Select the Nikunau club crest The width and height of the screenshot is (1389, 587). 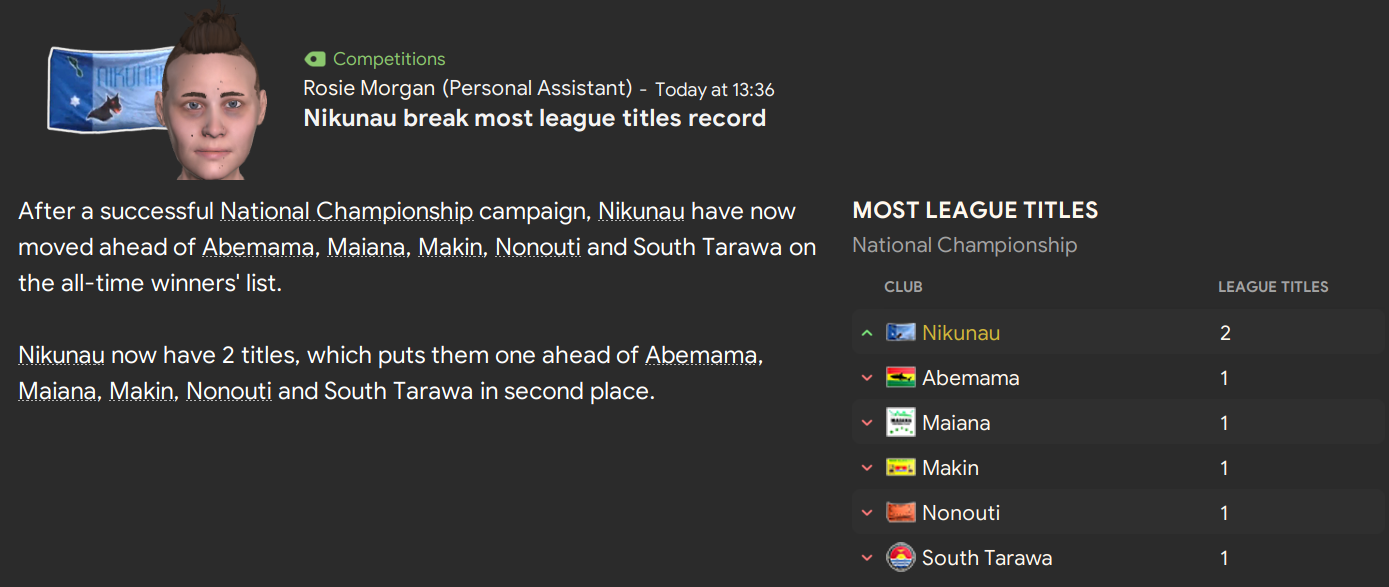pyautogui.click(x=899, y=332)
